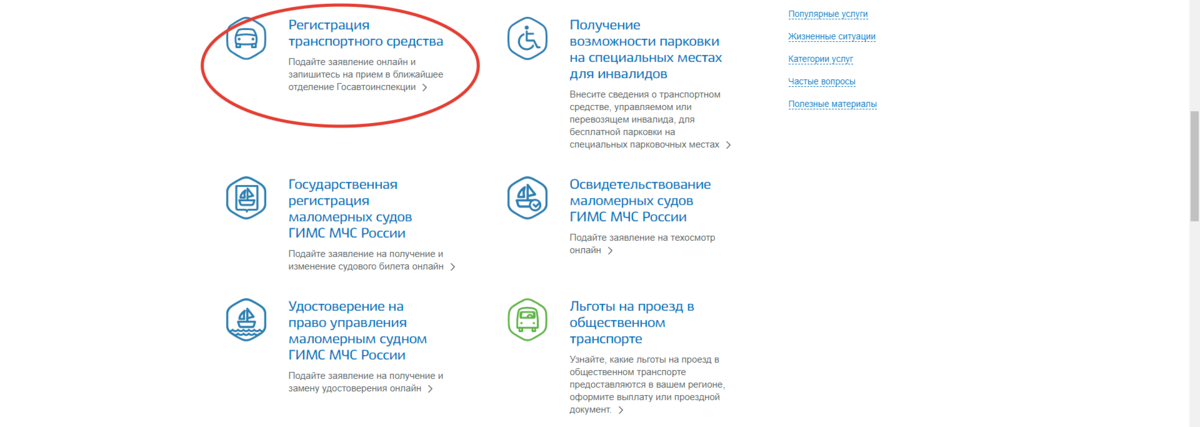The height and width of the screenshot is (427, 1200).
Task: Go to Полезные материалы in sidebar
Action: click(833, 104)
